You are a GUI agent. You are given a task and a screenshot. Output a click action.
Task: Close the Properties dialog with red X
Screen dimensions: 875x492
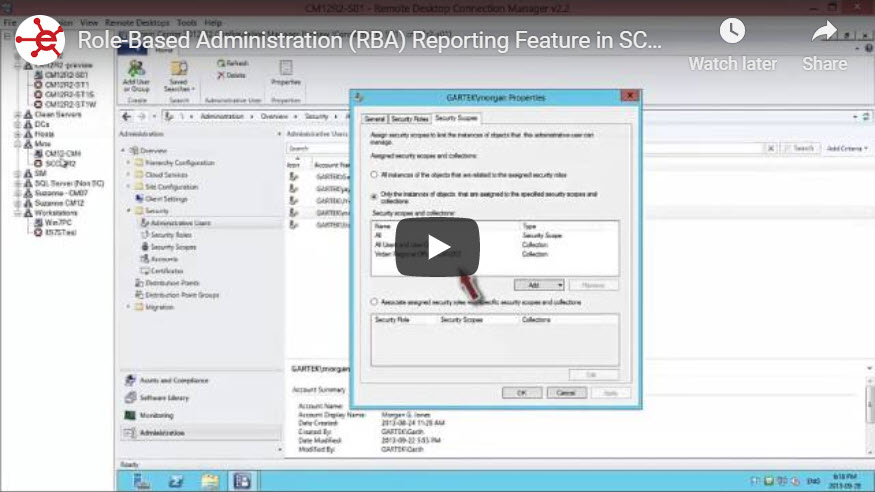pyautogui.click(x=629, y=96)
